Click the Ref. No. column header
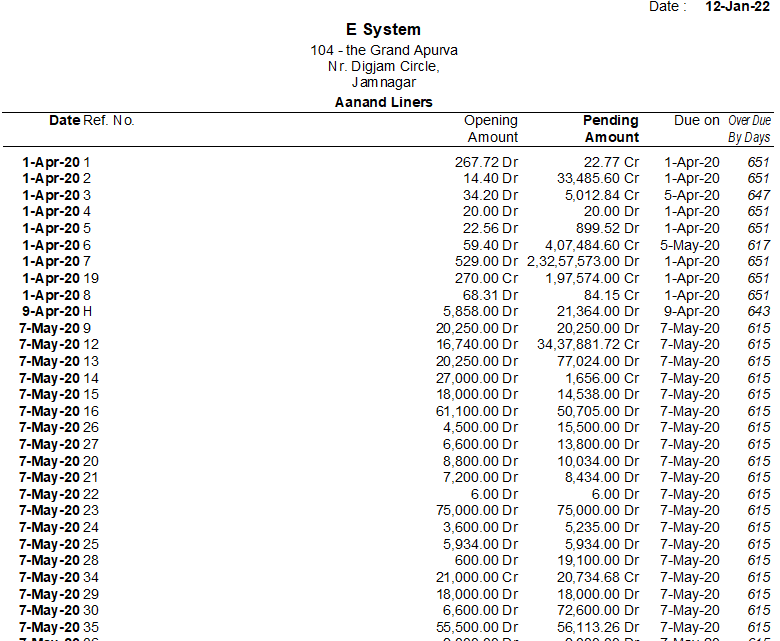The height and width of the screenshot is (641, 780). tap(109, 120)
